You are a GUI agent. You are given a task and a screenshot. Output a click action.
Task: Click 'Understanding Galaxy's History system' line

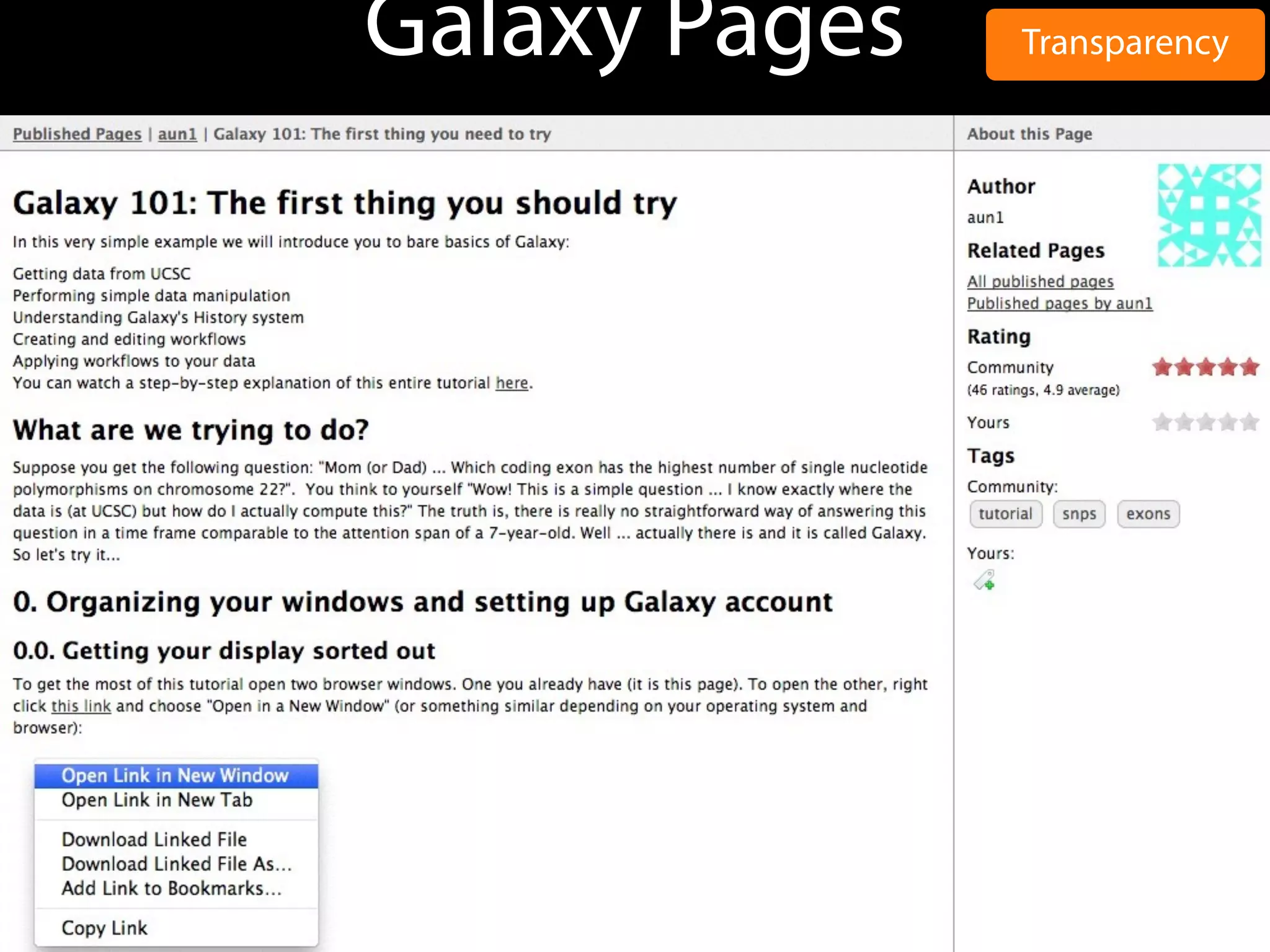(159, 317)
